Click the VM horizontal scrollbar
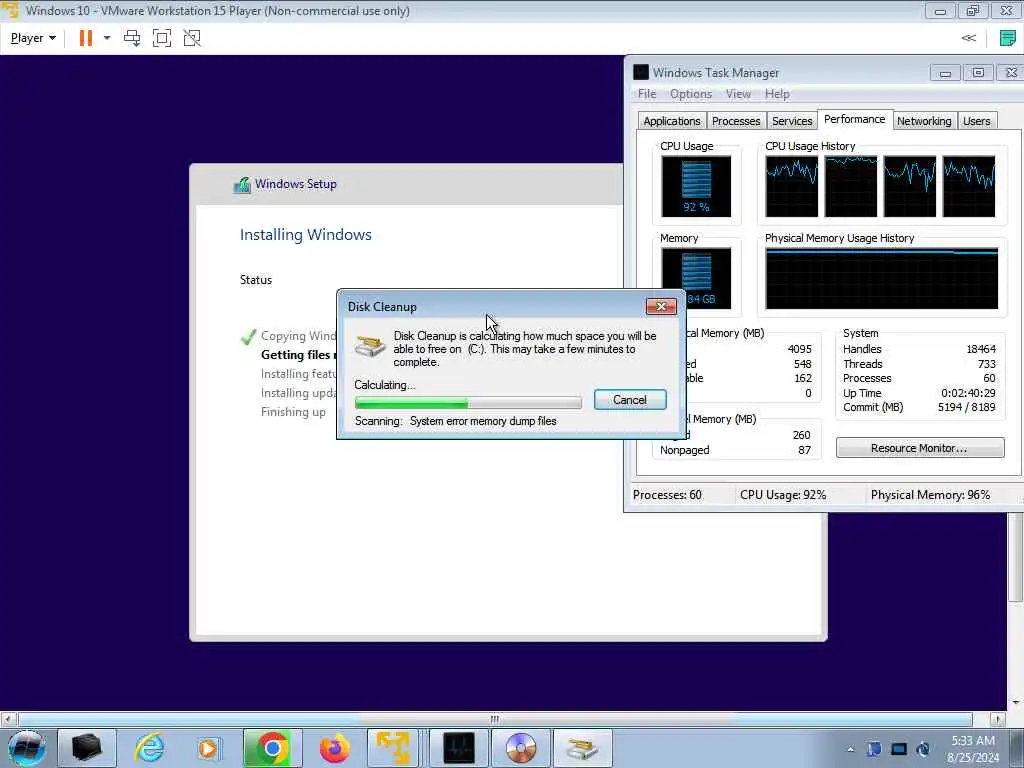Screen dimensions: 1024x768 tap(495, 719)
